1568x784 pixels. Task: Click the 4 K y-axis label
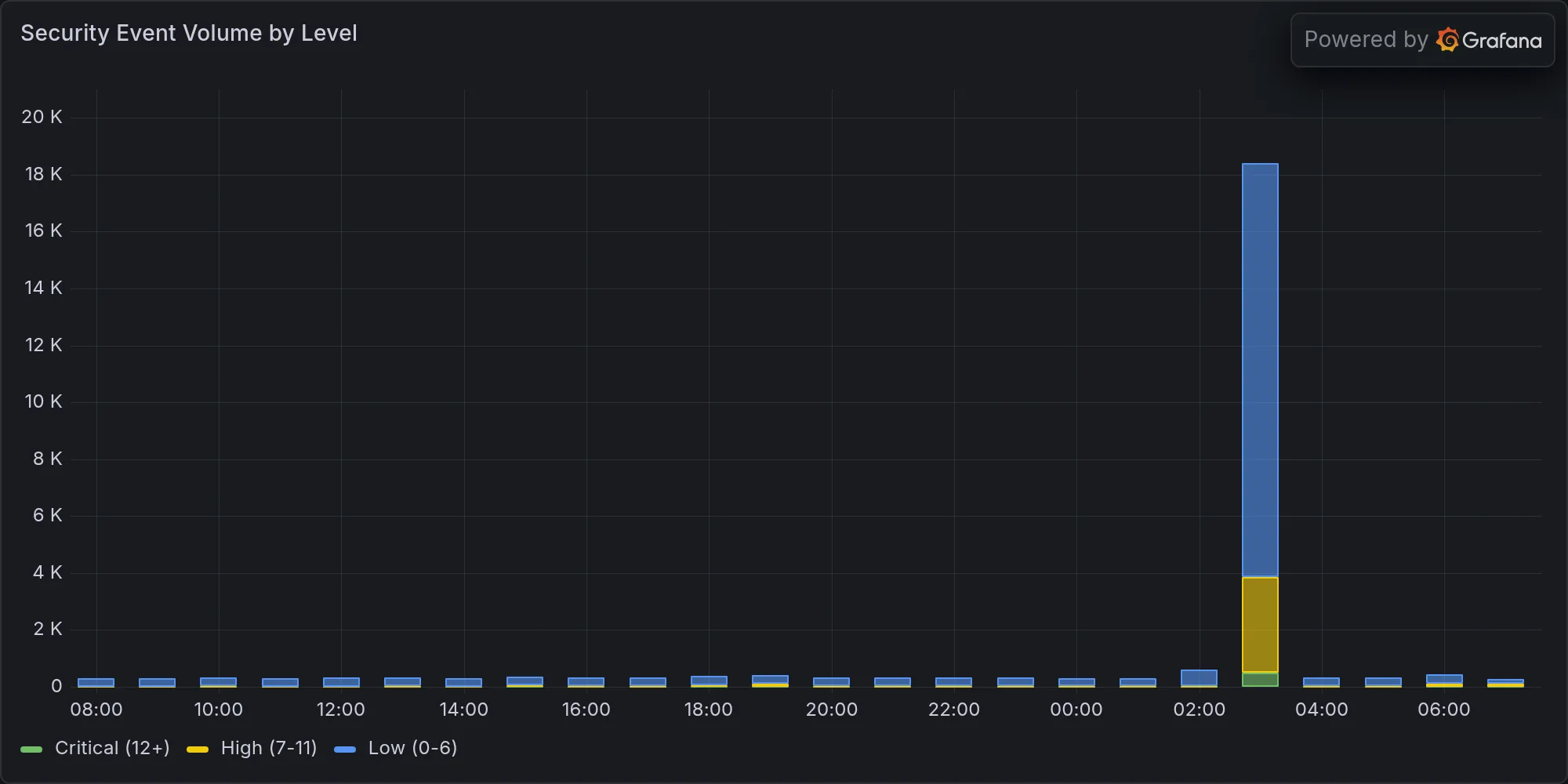click(47, 572)
